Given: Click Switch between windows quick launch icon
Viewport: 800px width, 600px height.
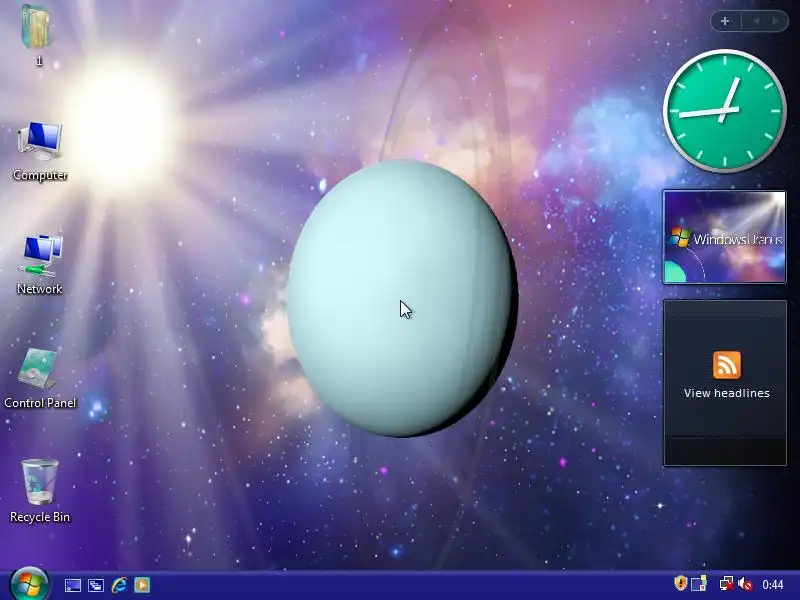Looking at the screenshot, I should (x=95, y=585).
